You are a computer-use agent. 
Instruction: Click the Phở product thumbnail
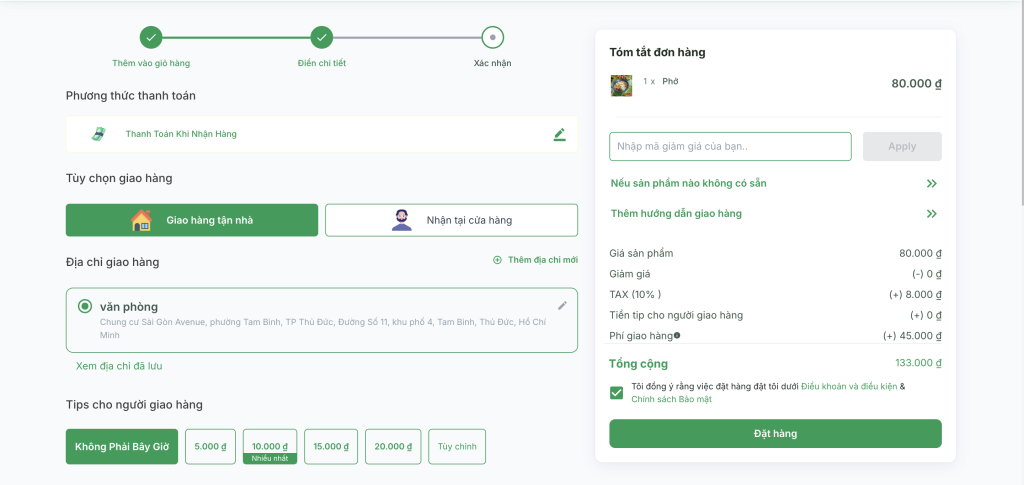tap(621, 84)
